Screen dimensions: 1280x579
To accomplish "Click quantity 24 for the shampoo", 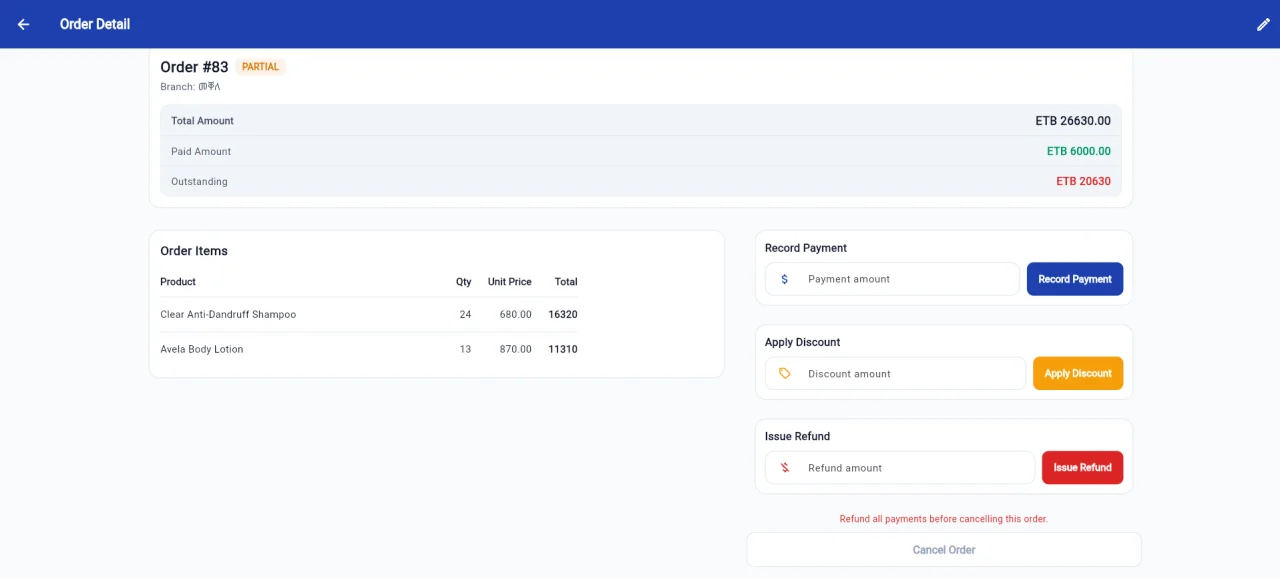I will (x=465, y=314).
